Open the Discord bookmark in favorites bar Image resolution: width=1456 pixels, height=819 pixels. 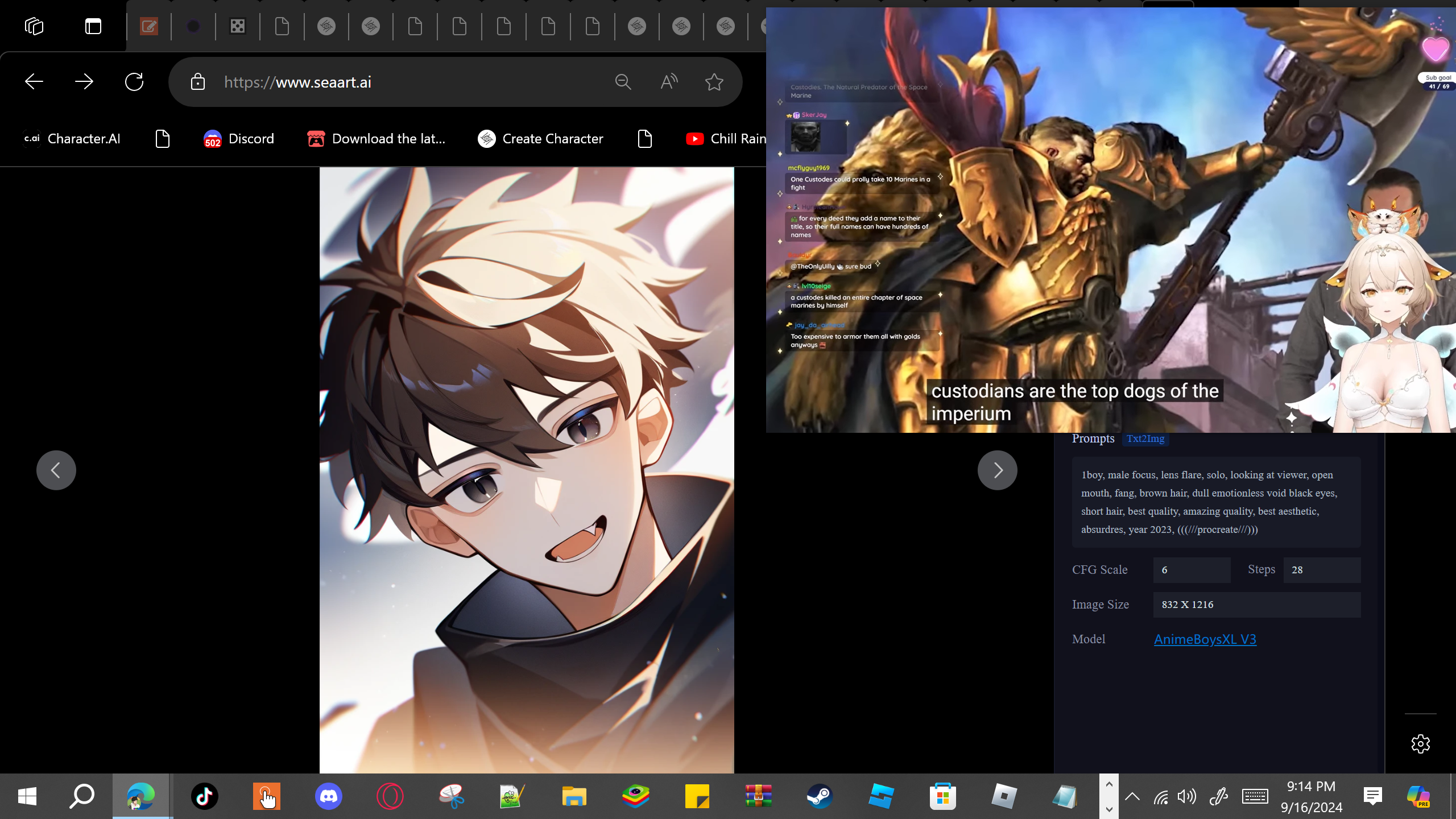pyautogui.click(x=239, y=139)
